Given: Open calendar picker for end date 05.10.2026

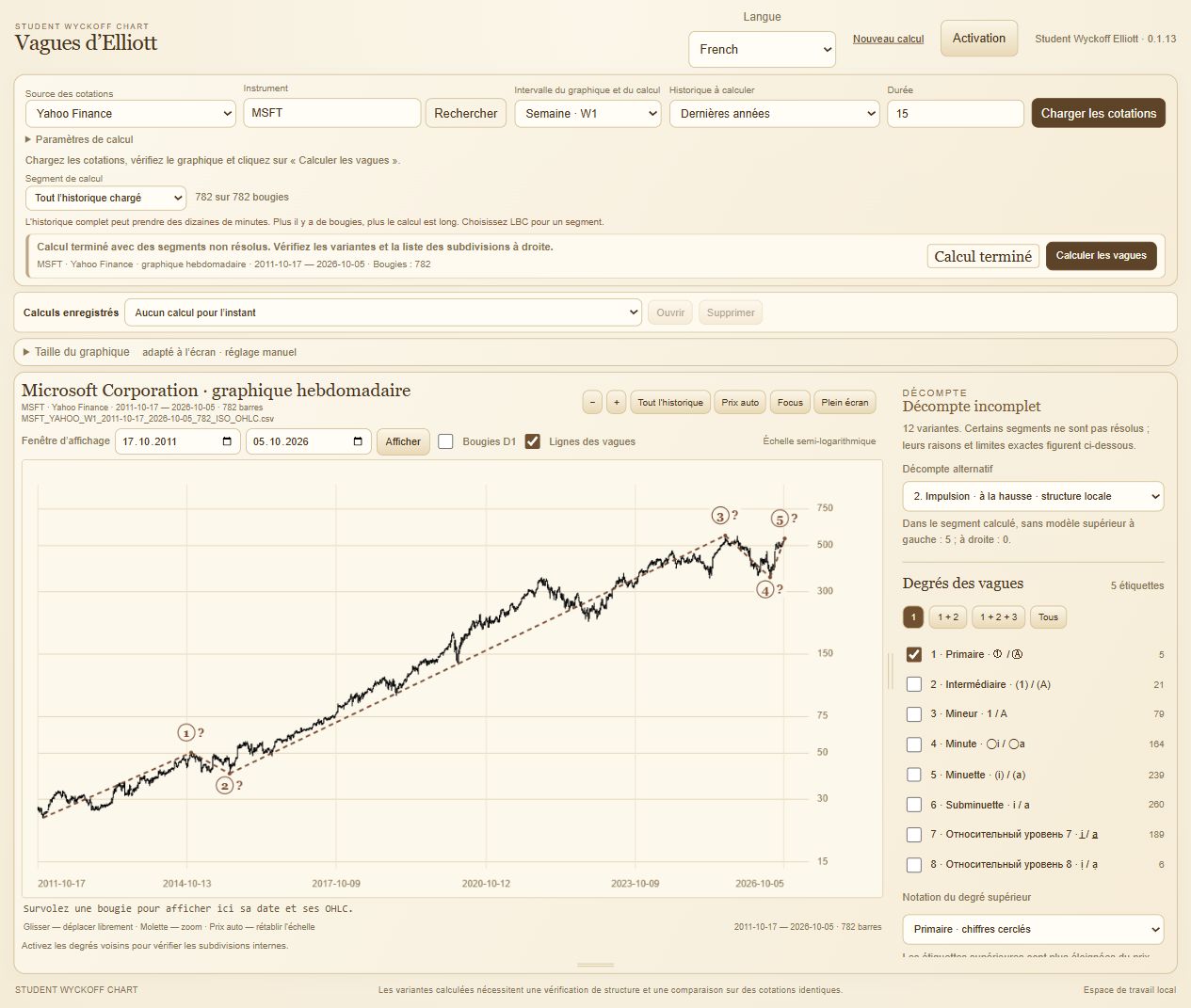Looking at the screenshot, I should pos(358,441).
